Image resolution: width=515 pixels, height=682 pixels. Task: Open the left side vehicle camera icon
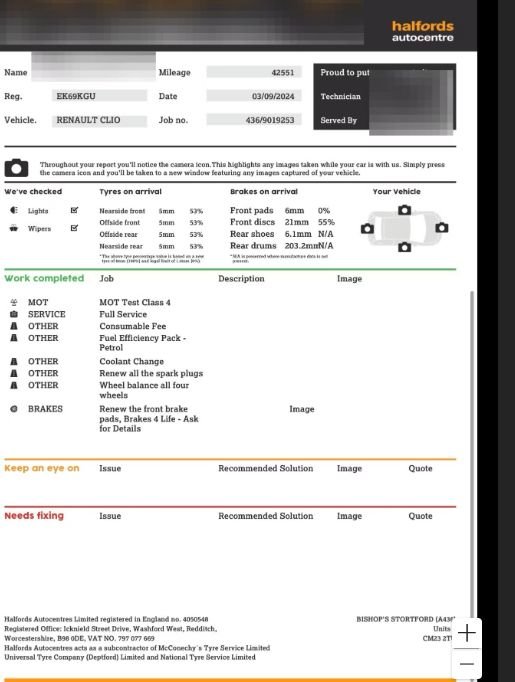click(x=367, y=228)
